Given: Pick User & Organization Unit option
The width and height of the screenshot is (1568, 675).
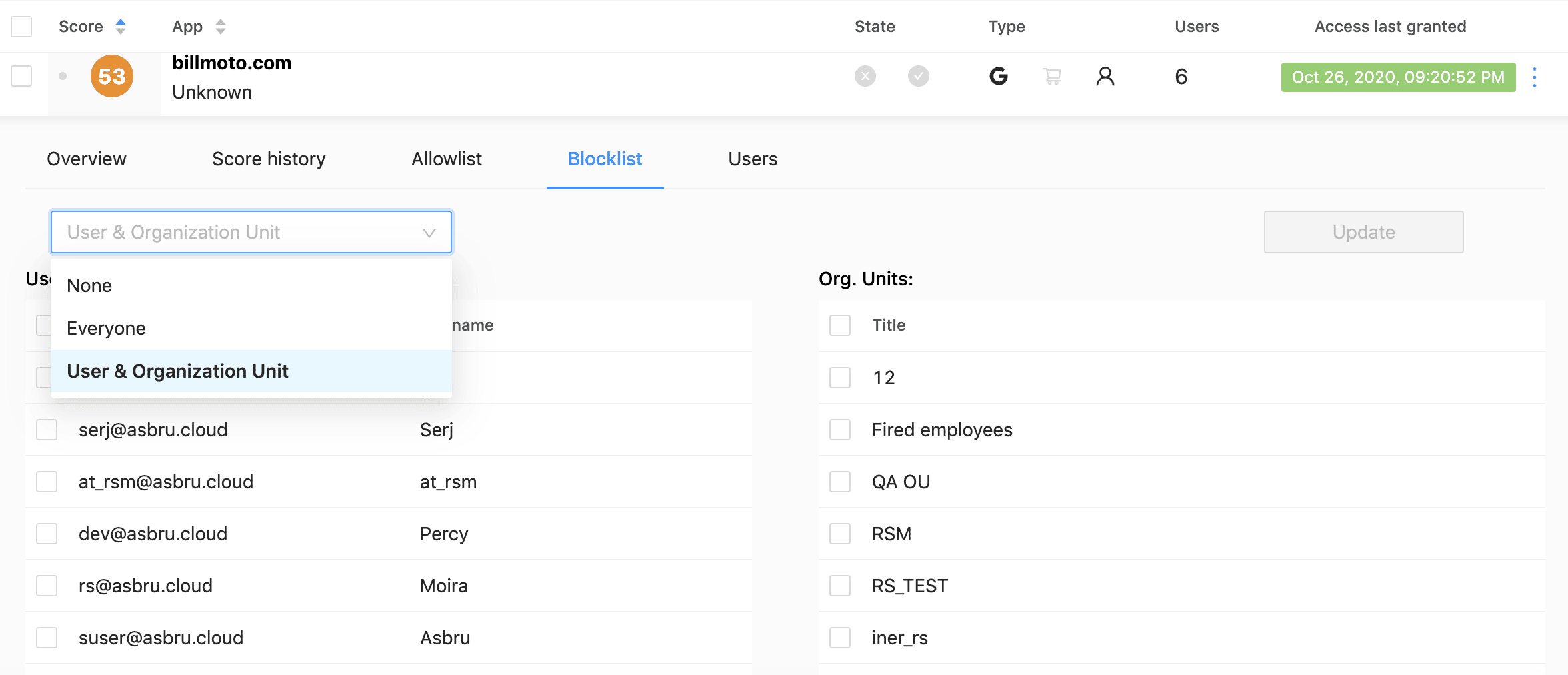Looking at the screenshot, I should click(x=177, y=371).
